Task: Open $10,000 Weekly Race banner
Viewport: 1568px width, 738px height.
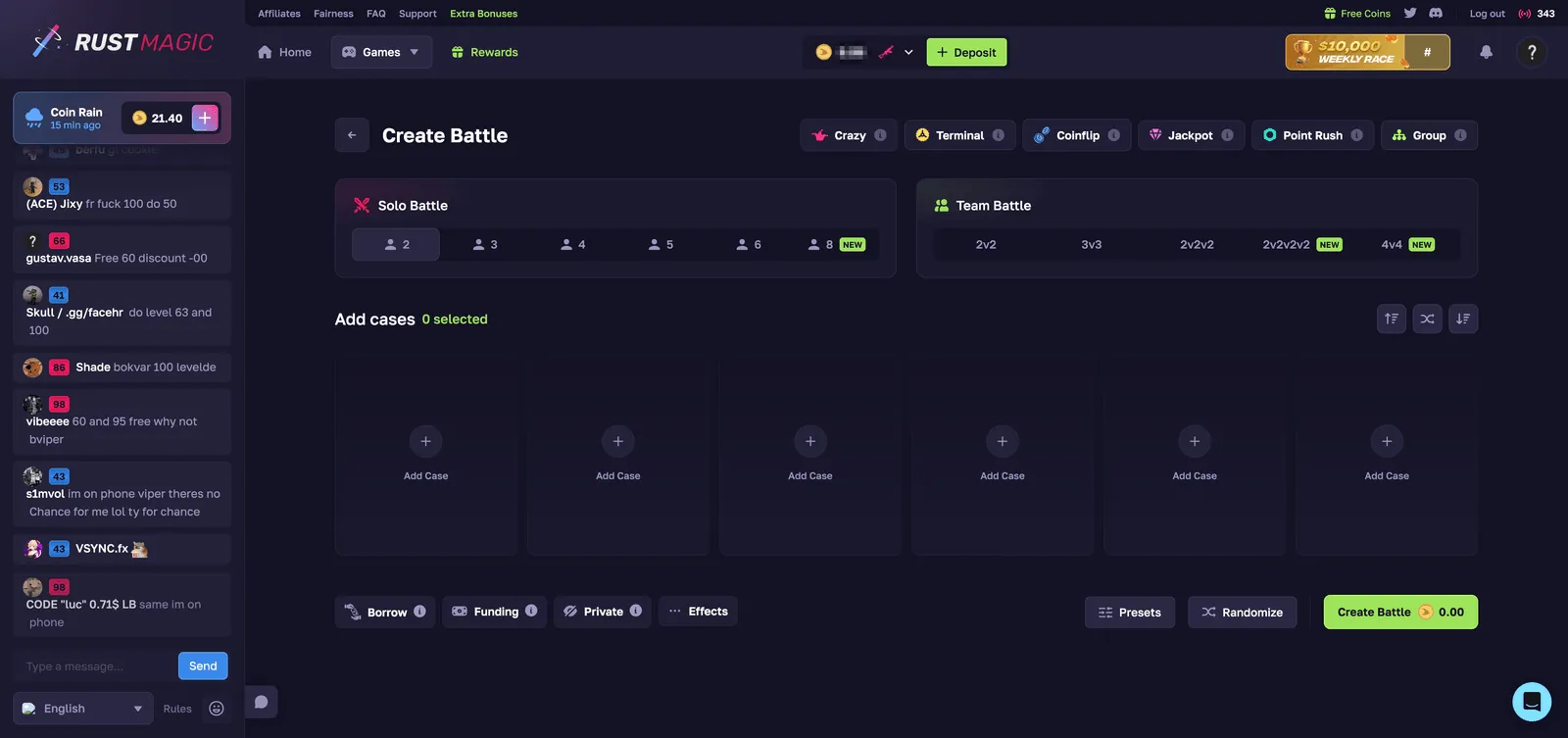Action: click(1367, 52)
